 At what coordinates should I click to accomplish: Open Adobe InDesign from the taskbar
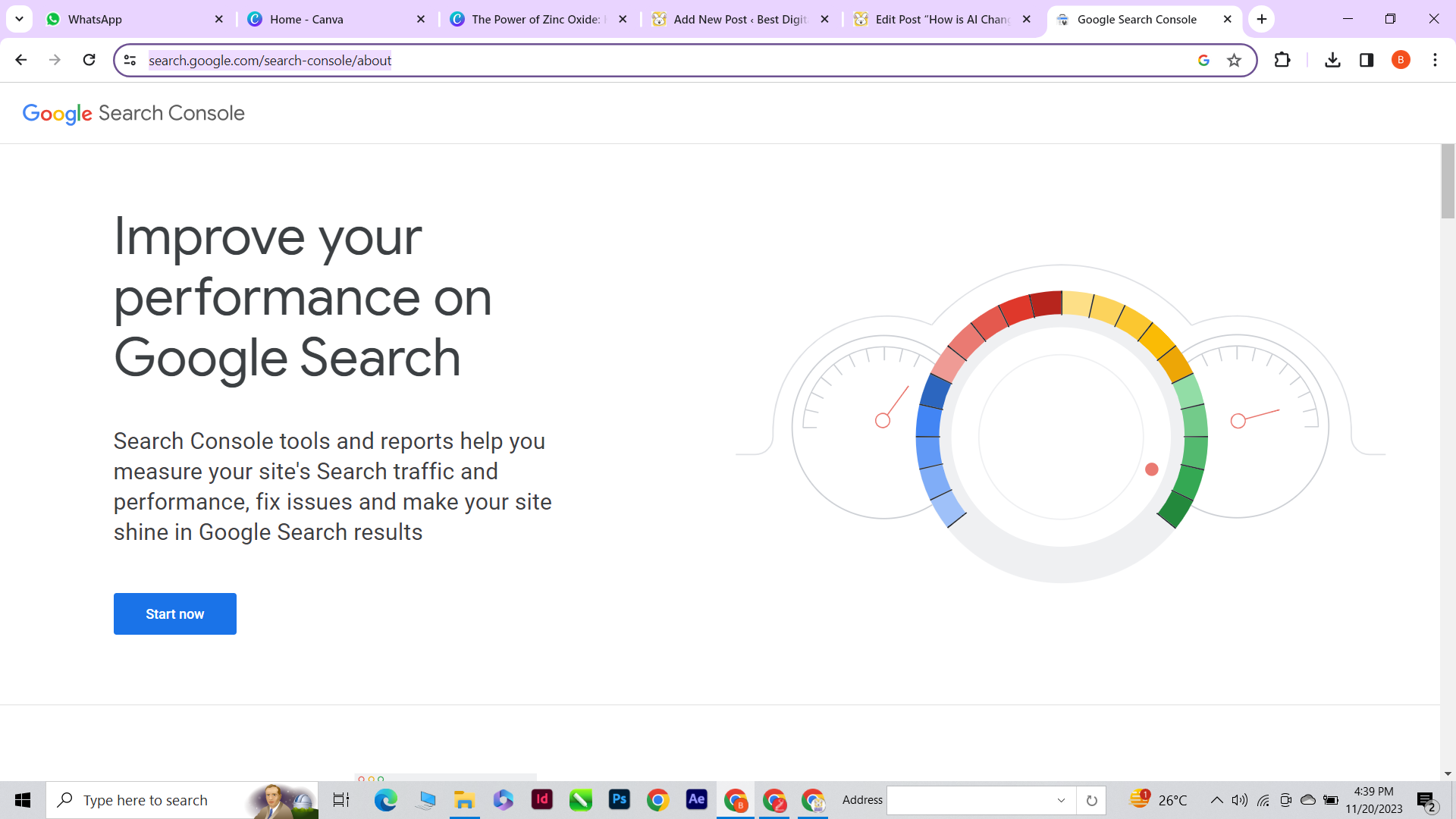pos(542,800)
